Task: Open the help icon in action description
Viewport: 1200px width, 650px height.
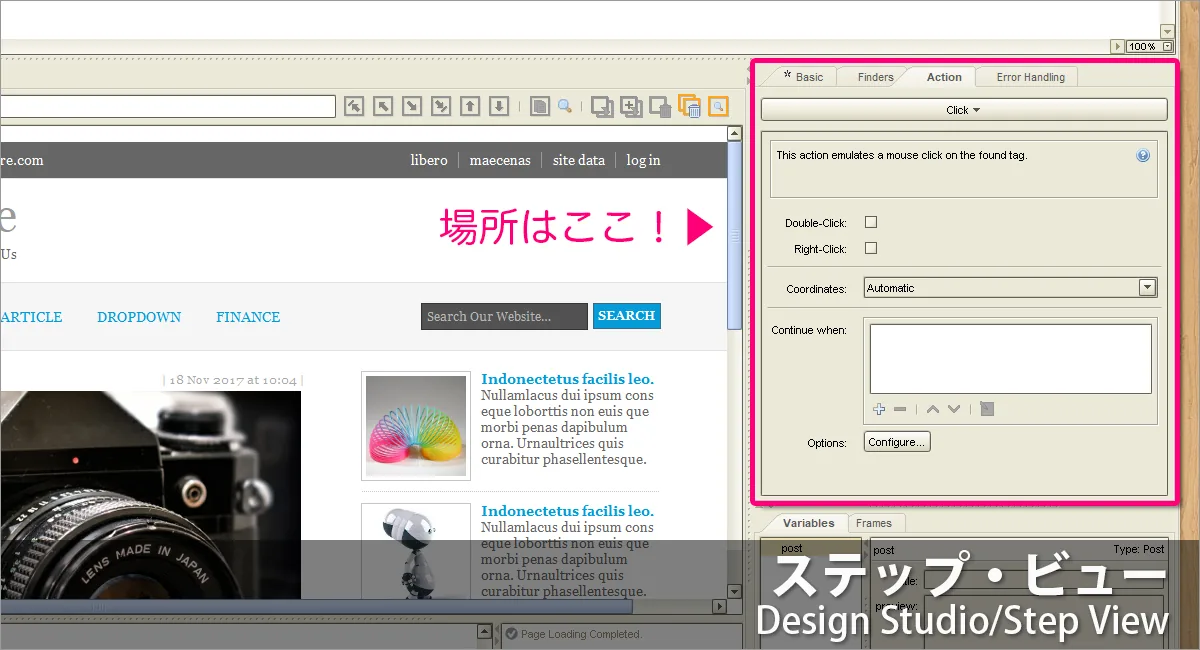Action: tap(1144, 156)
